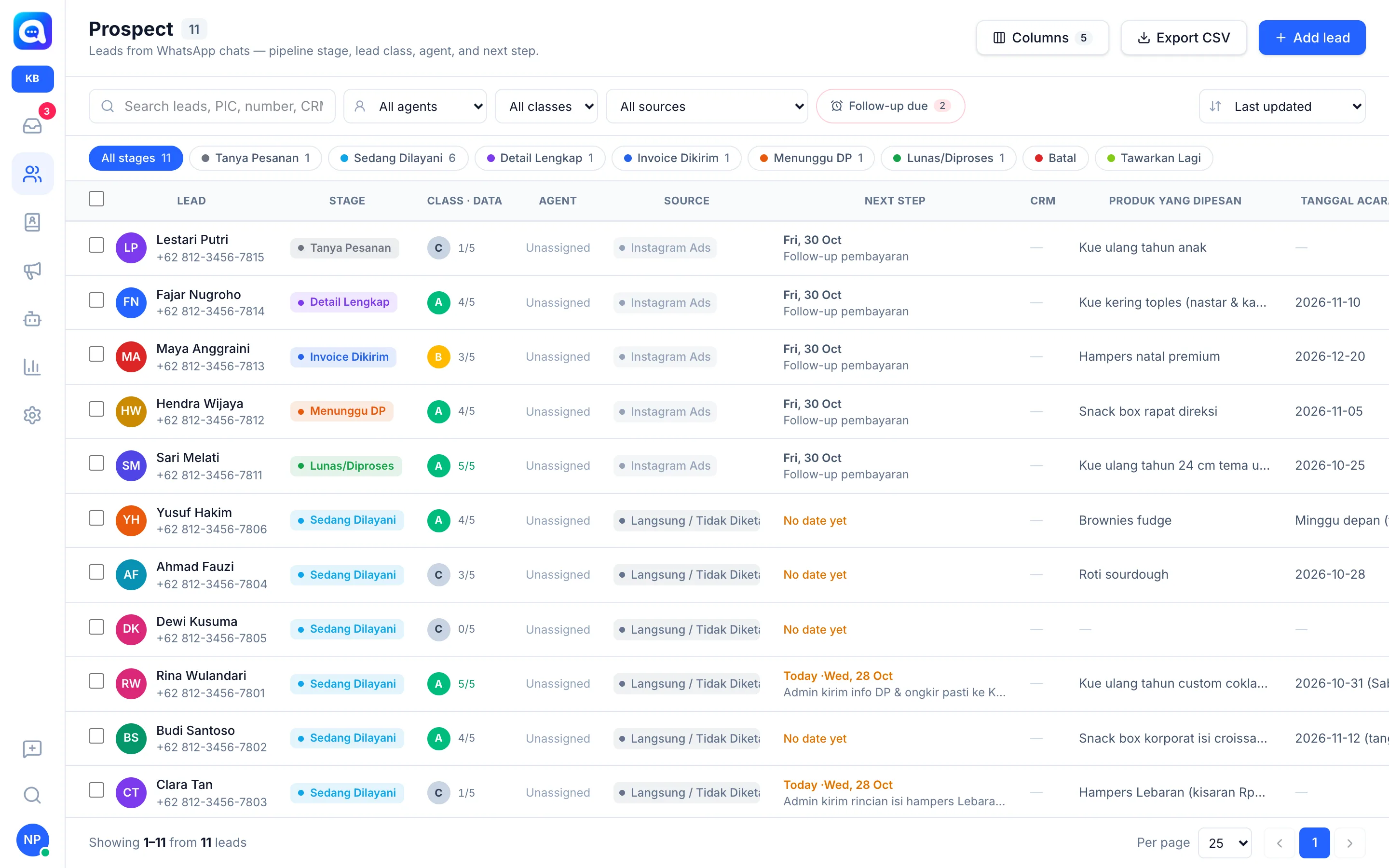This screenshot has height=868, width=1389.
Task: Click the NP user avatar
Action: point(32,840)
